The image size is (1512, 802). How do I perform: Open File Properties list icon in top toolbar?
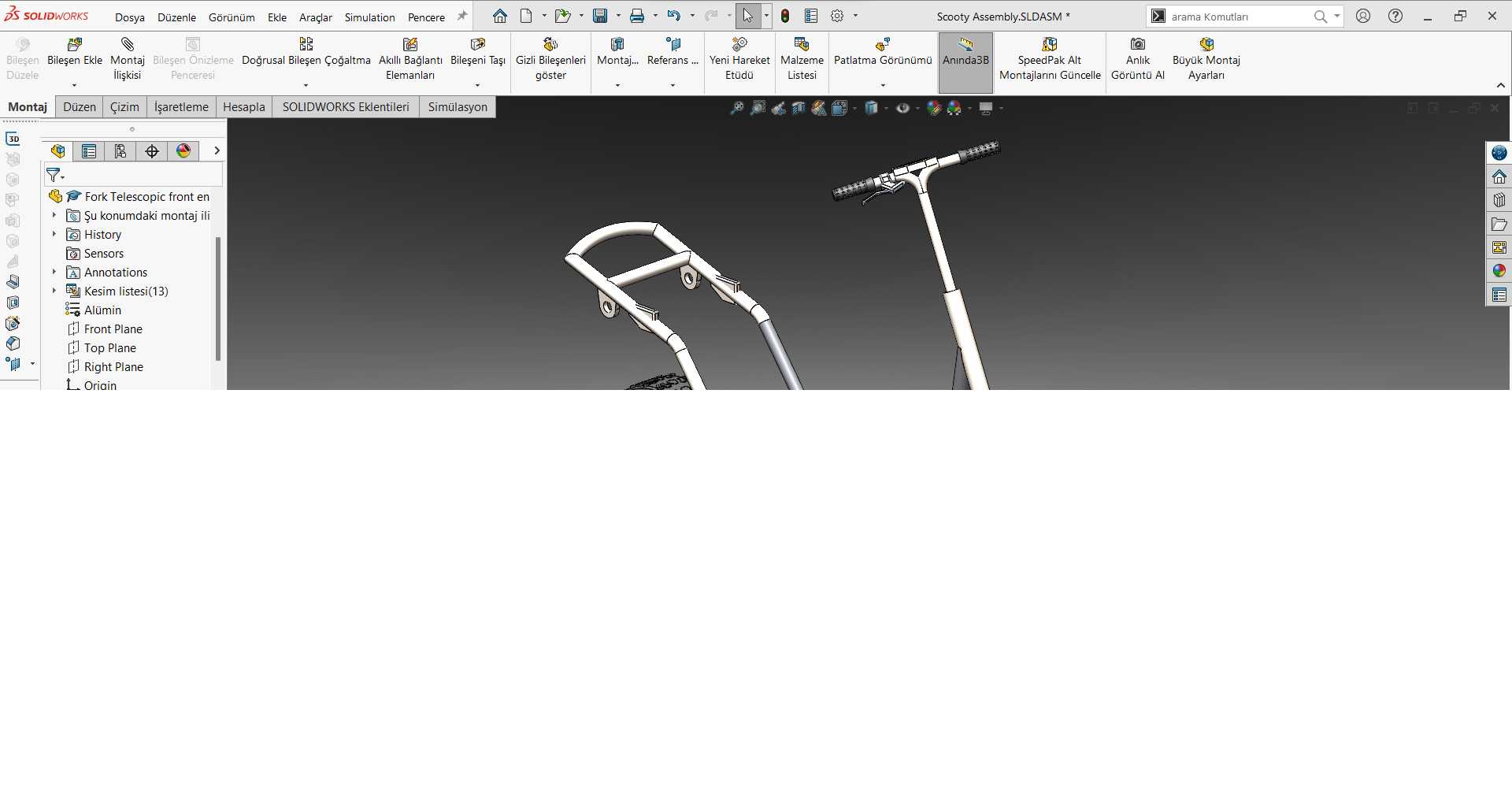(811, 16)
